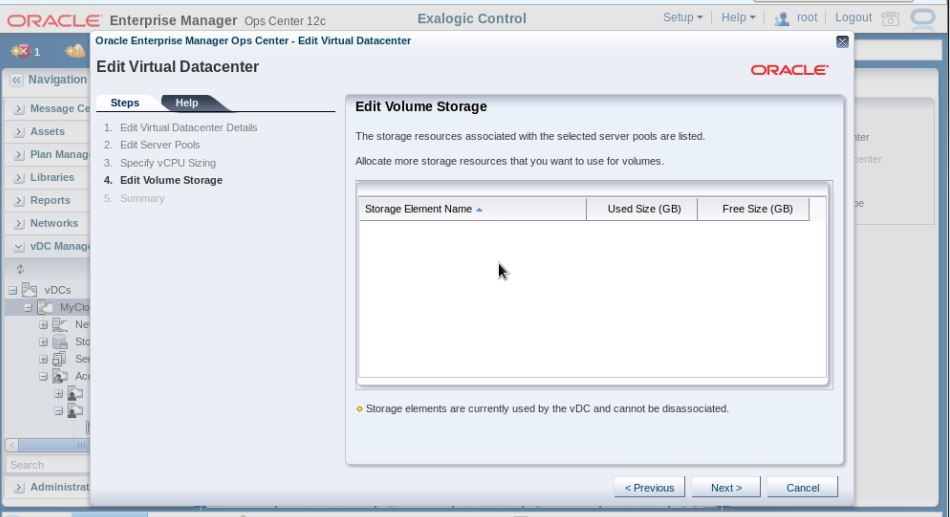The height and width of the screenshot is (517, 950).
Task: Expand the first account node
Action: 58,394
